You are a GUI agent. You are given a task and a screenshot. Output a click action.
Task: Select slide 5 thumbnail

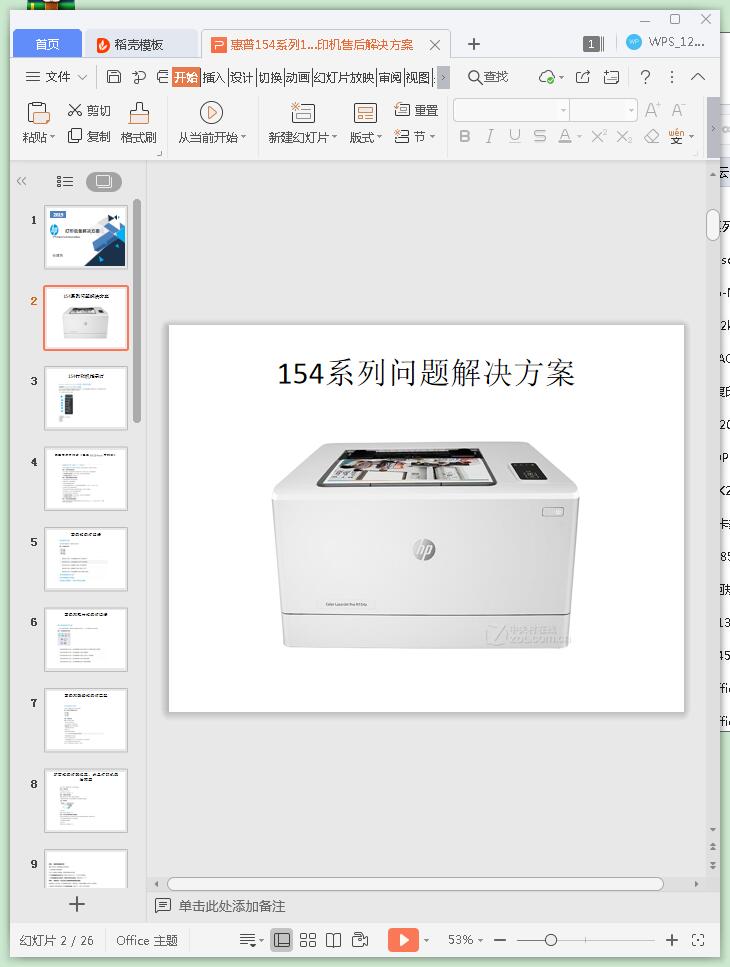pyautogui.click(x=86, y=559)
